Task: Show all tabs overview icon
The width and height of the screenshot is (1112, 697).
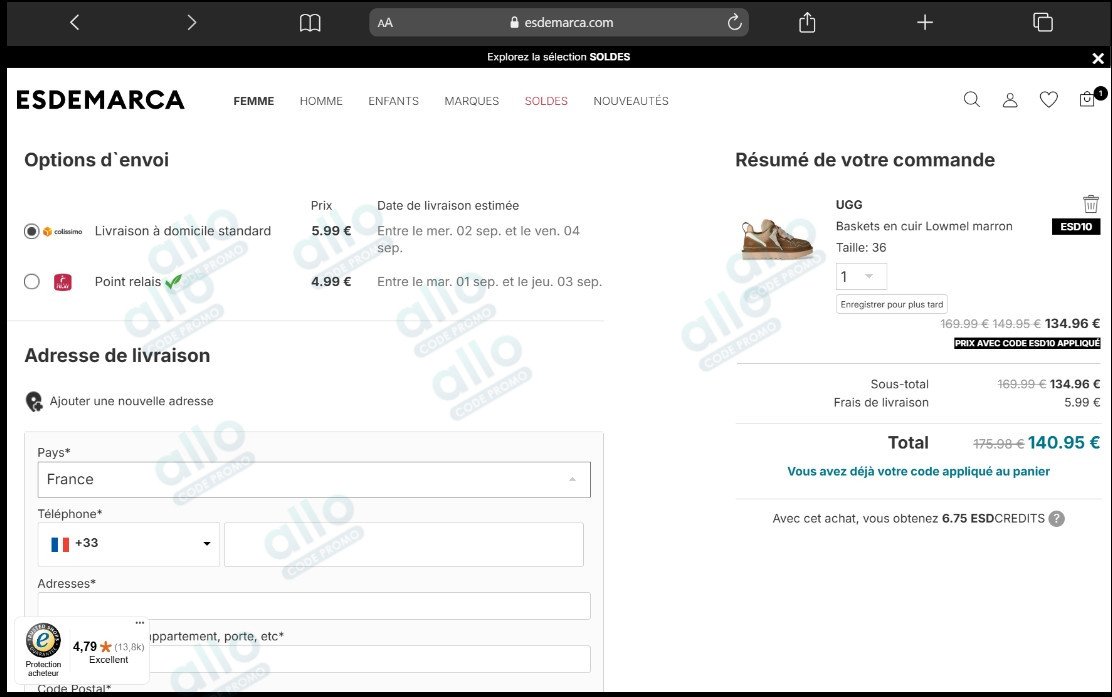Action: [1042, 23]
